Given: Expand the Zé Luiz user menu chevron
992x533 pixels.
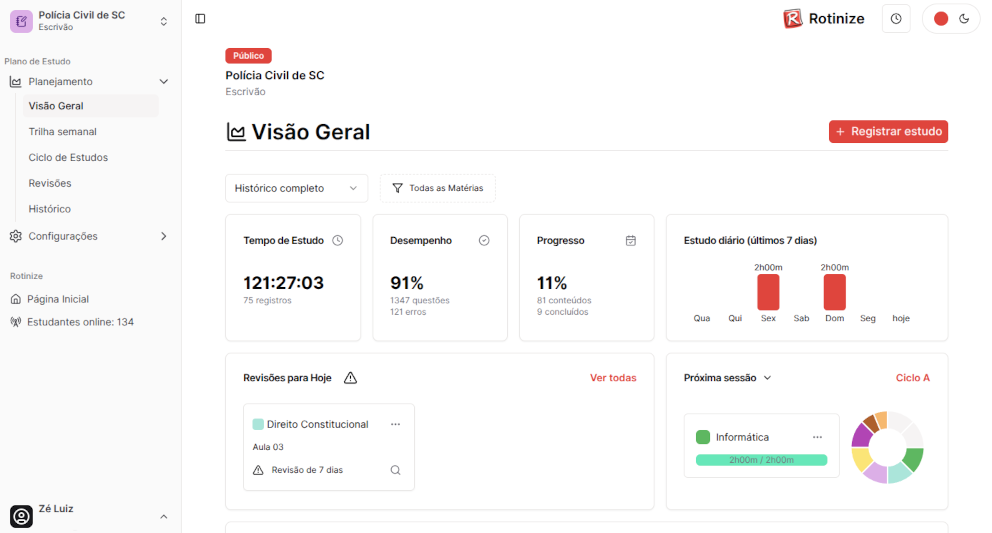Looking at the screenshot, I should (164, 517).
